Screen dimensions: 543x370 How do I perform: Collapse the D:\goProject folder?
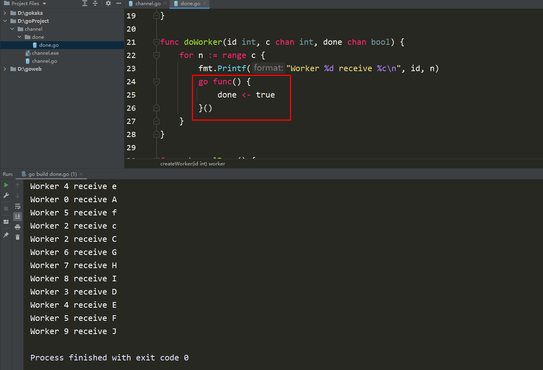[x=5, y=21]
